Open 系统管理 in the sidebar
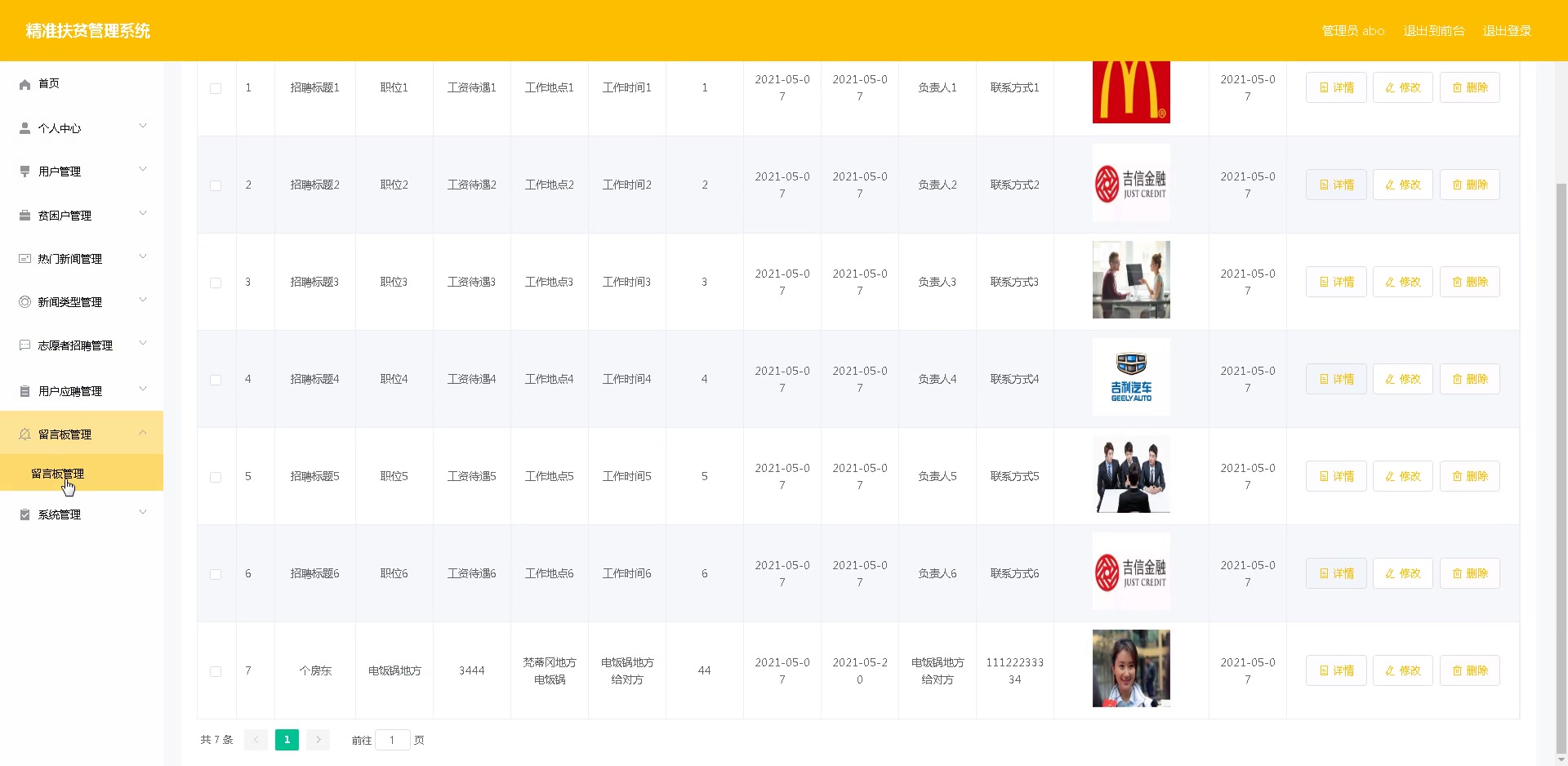Screen dimensions: 1568x766 [x=82, y=514]
